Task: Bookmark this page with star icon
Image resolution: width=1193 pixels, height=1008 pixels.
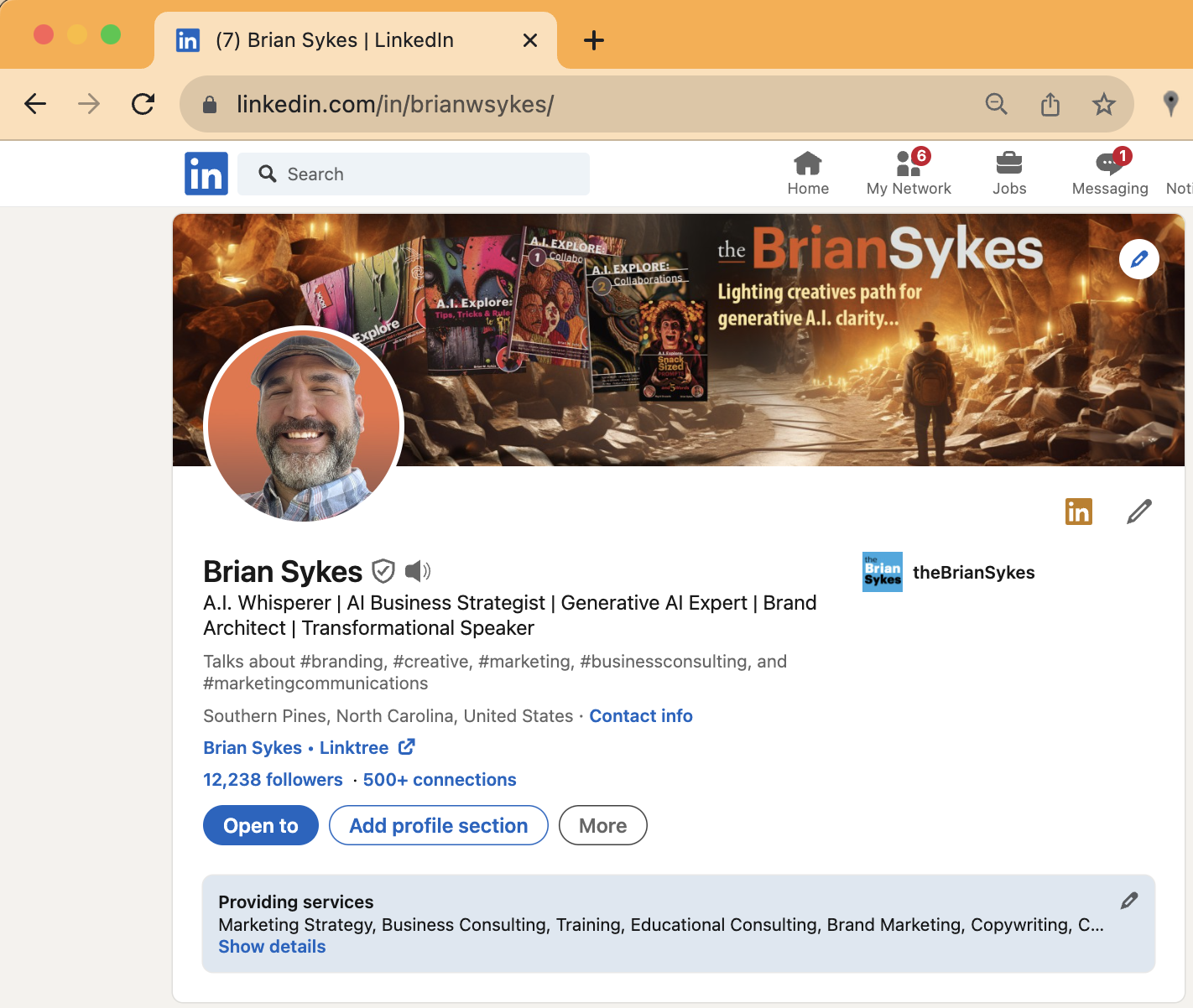Action: click(1103, 104)
